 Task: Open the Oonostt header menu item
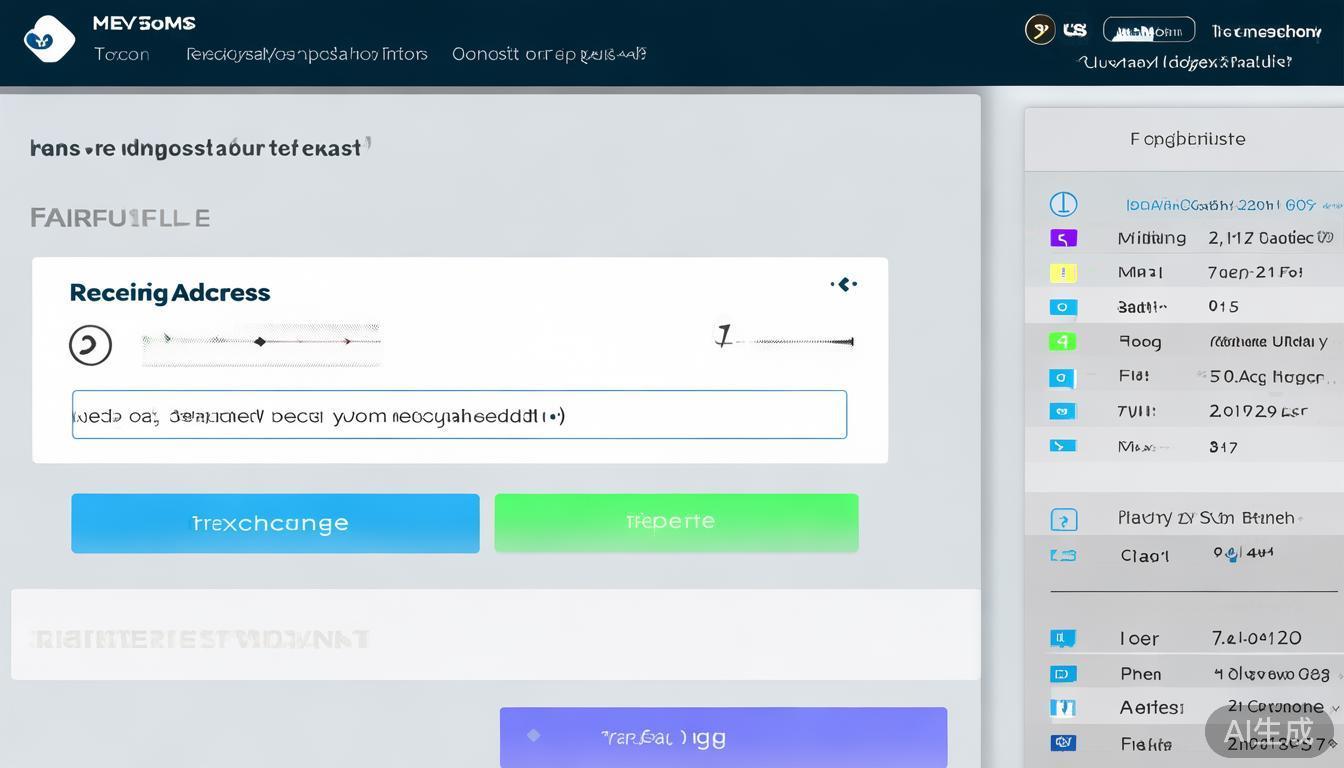[548, 54]
